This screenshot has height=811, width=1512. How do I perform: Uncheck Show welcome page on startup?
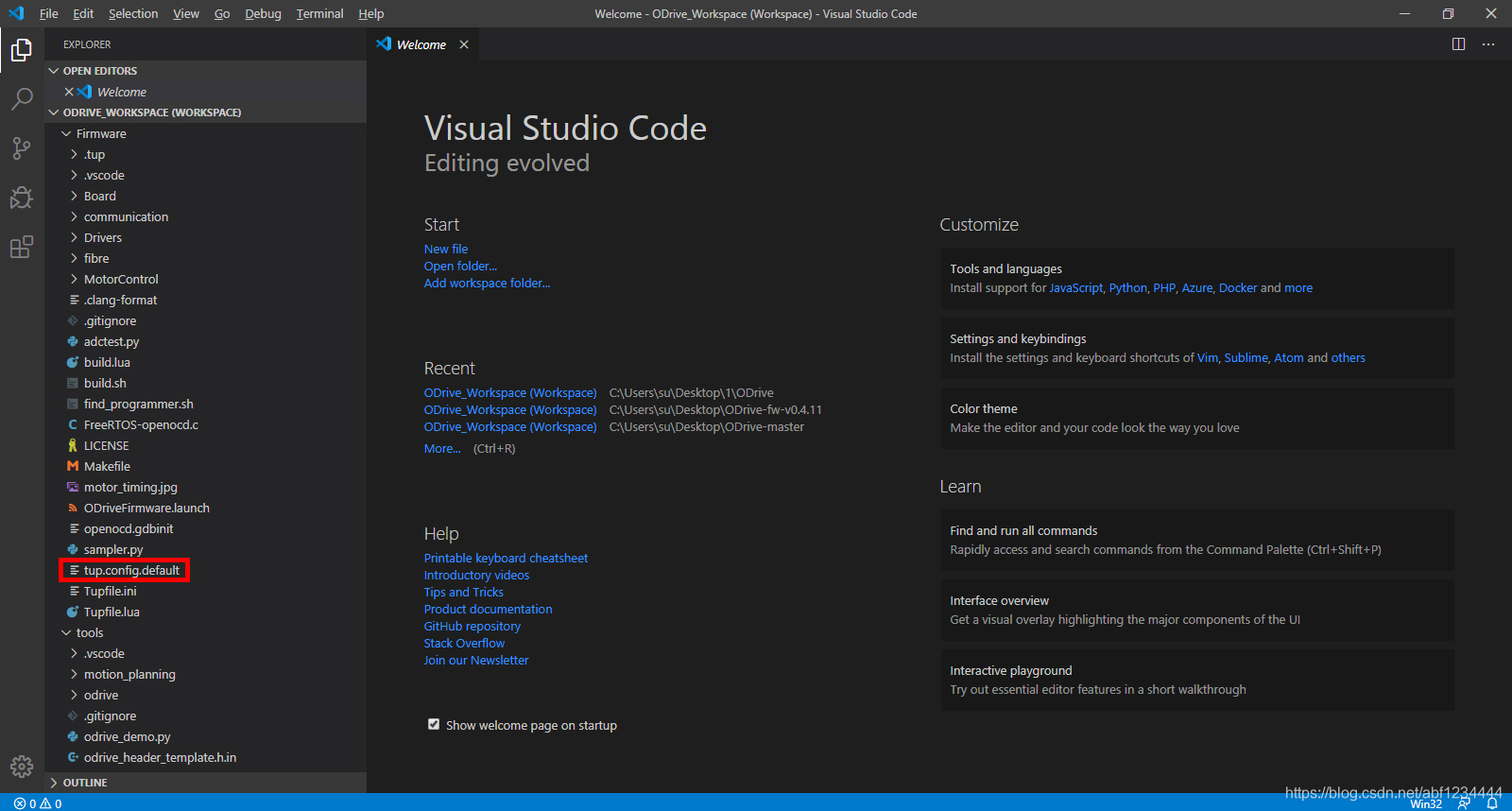(x=434, y=724)
